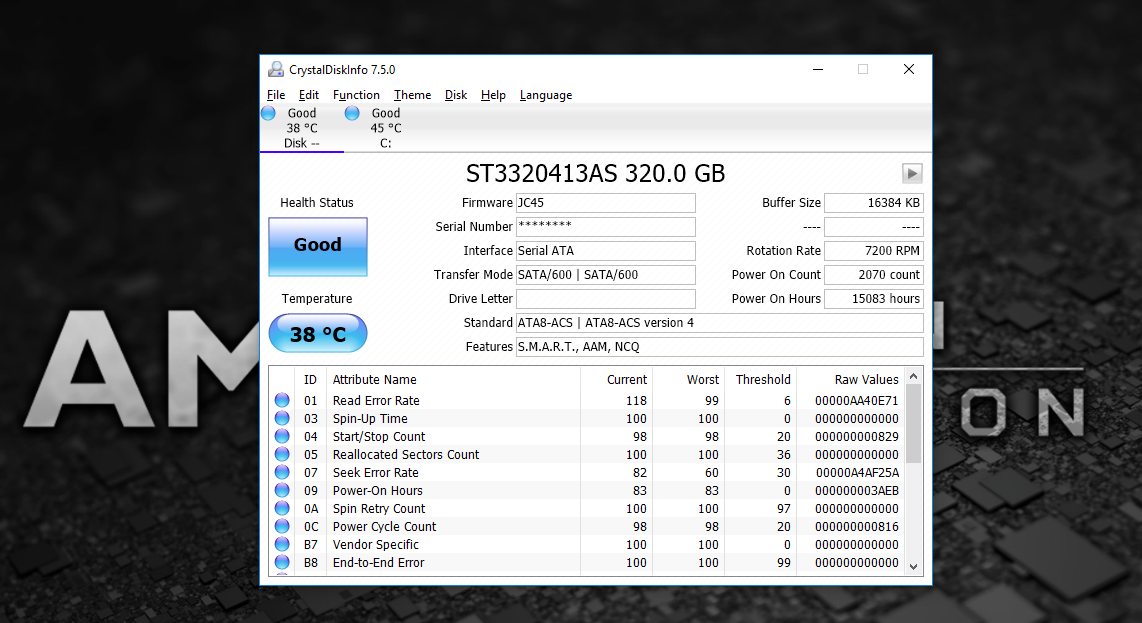Select the Seek Error Rate attribute name

tap(376, 472)
